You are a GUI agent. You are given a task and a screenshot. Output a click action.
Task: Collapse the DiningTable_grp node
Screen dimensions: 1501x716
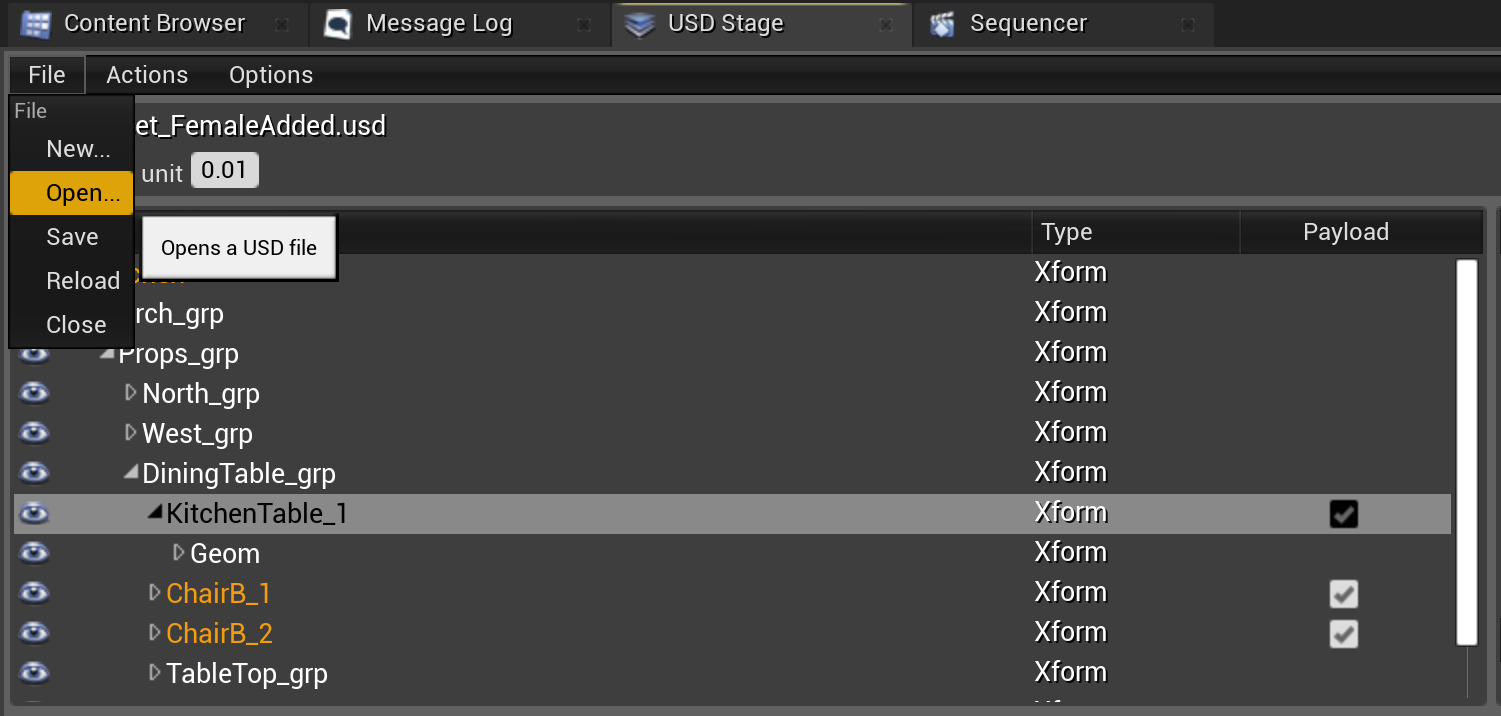pyautogui.click(x=130, y=473)
